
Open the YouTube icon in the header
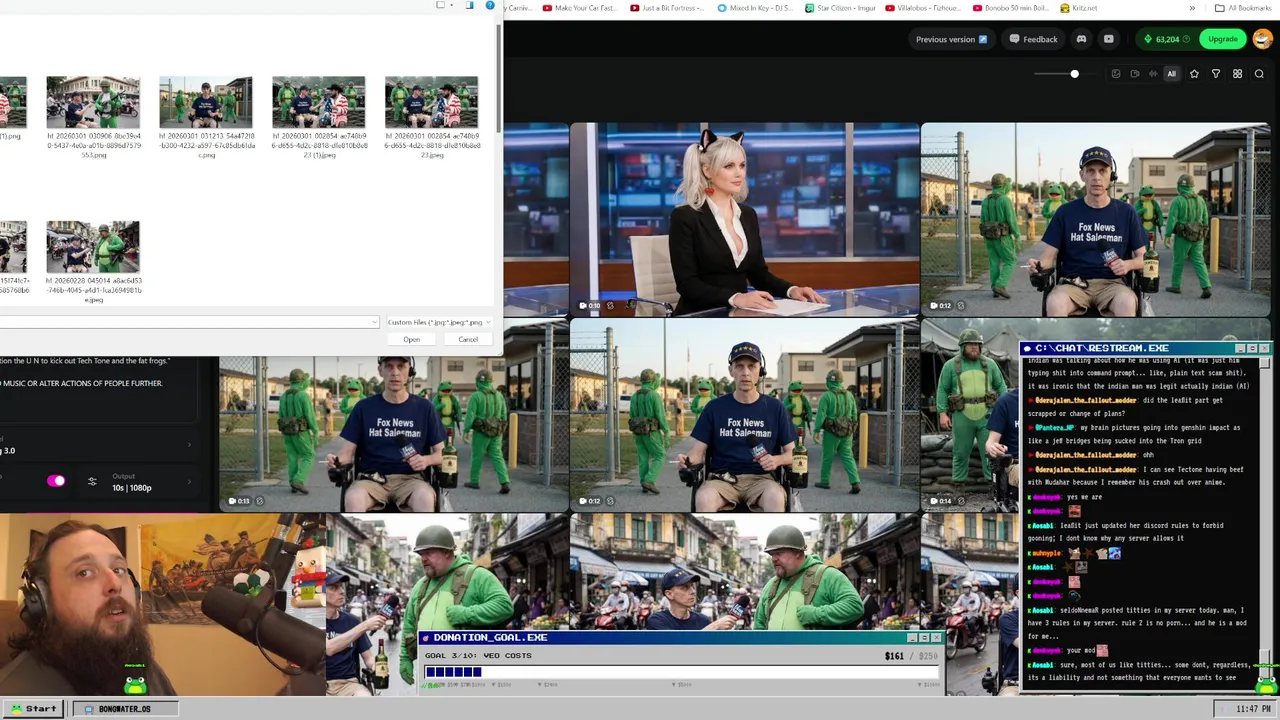[1108, 39]
